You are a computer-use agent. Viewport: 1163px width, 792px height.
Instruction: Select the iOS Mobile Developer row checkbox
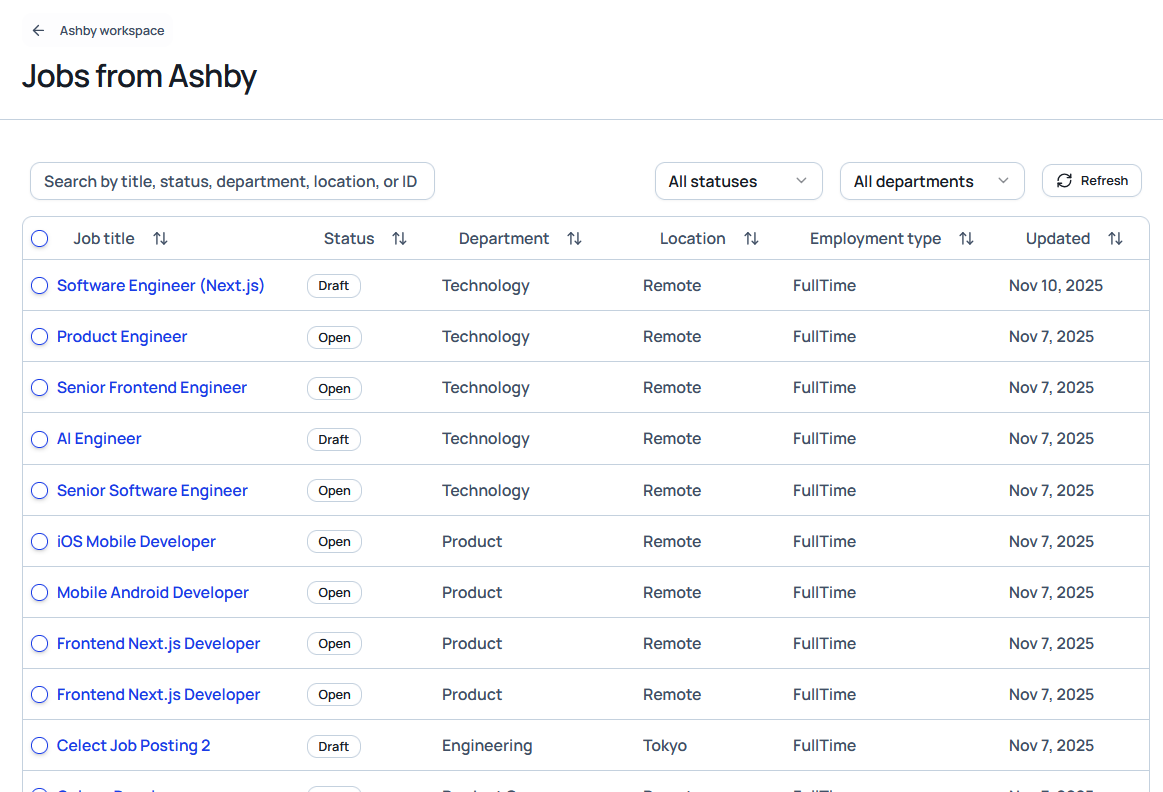[x=39, y=542]
